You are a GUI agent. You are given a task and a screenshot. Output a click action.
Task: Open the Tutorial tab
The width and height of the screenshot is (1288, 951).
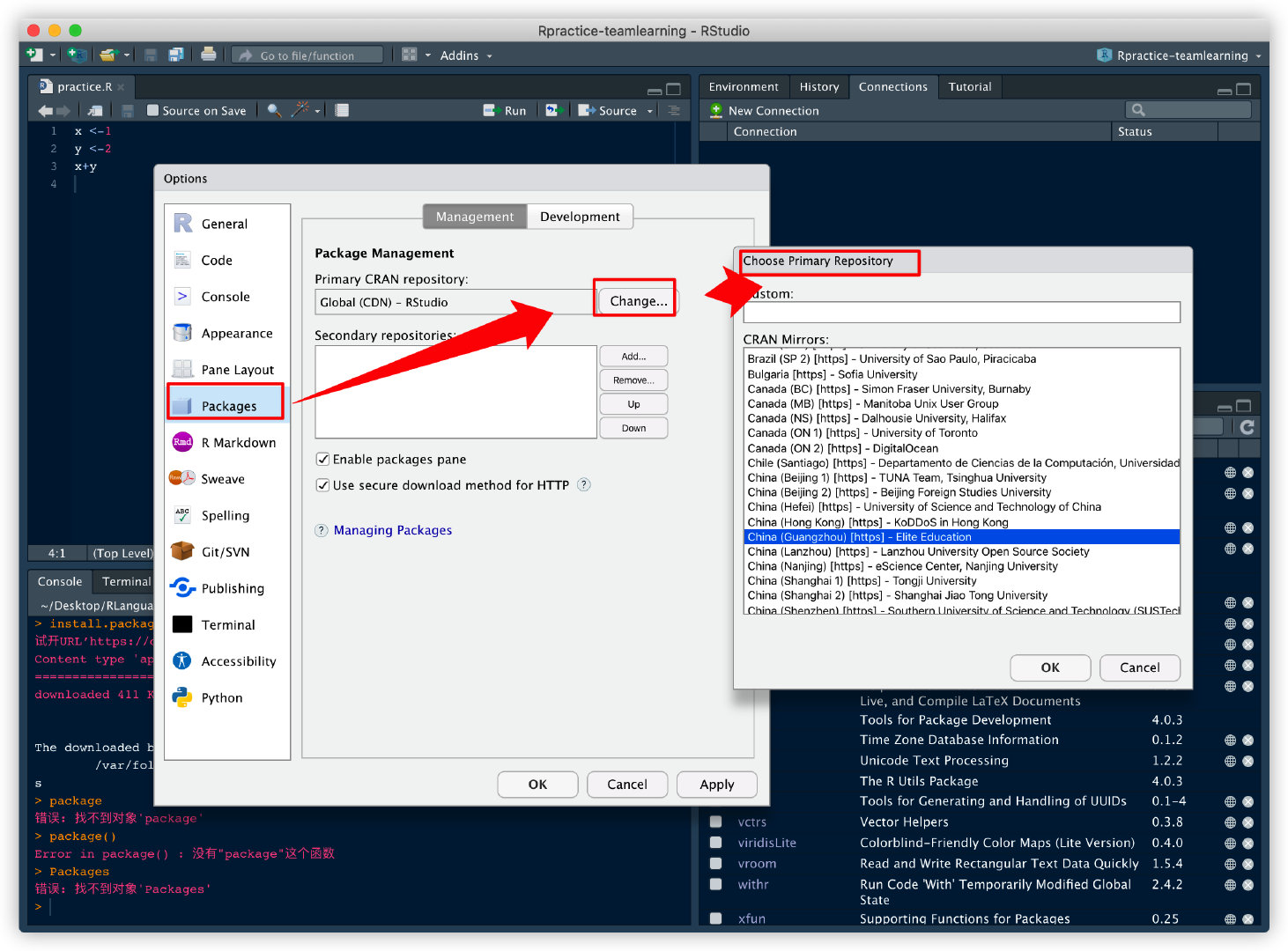(970, 86)
